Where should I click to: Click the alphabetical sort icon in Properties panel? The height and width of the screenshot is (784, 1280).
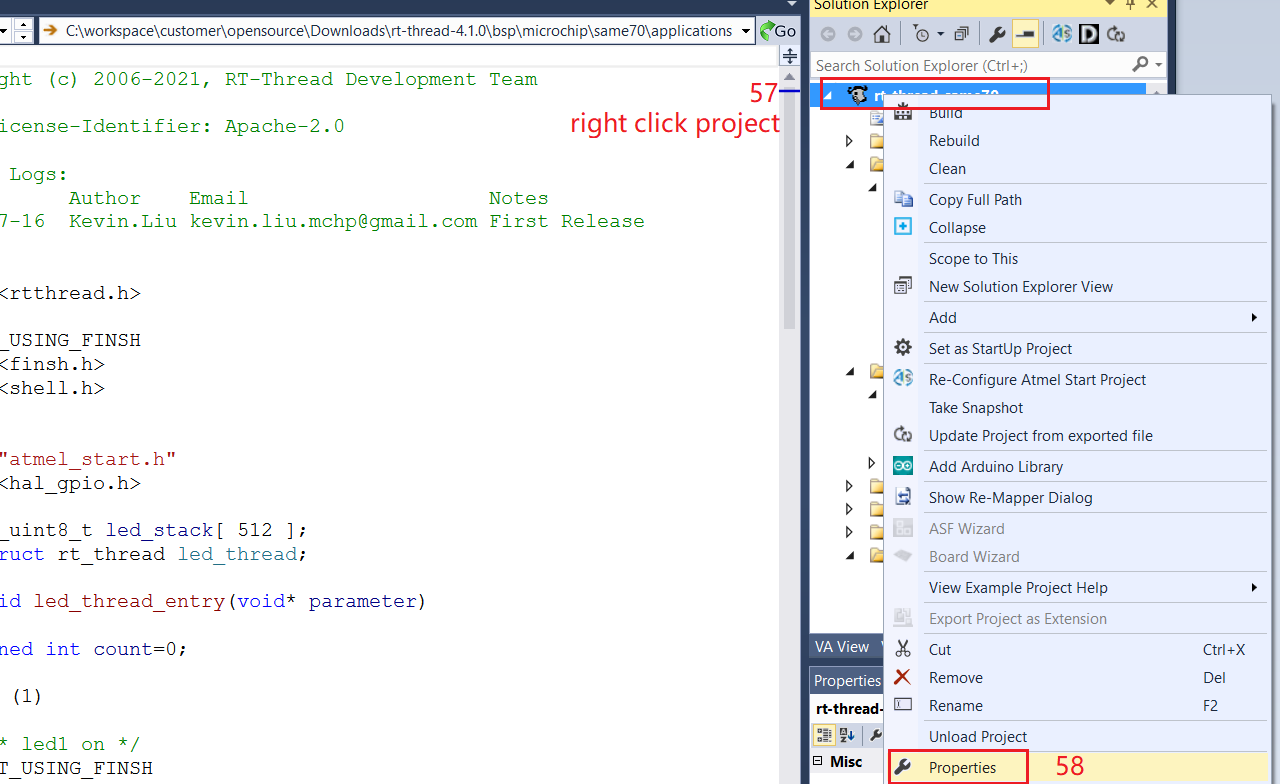(847, 735)
